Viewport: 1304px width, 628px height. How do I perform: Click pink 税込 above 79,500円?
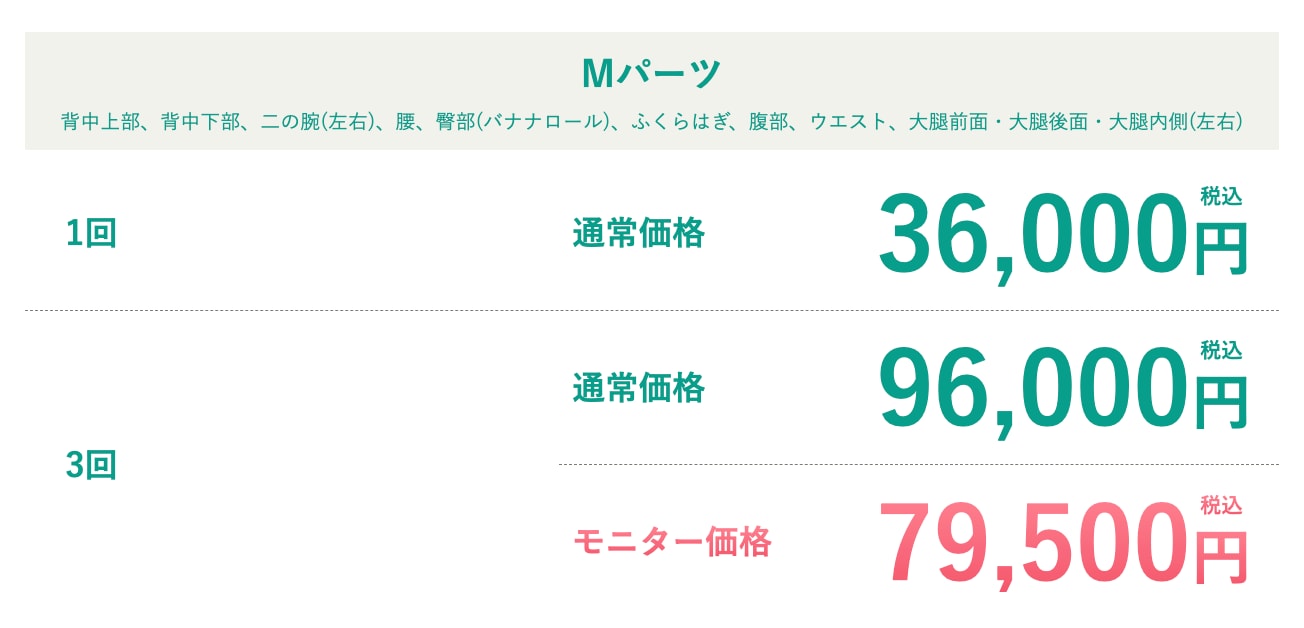(1221, 505)
